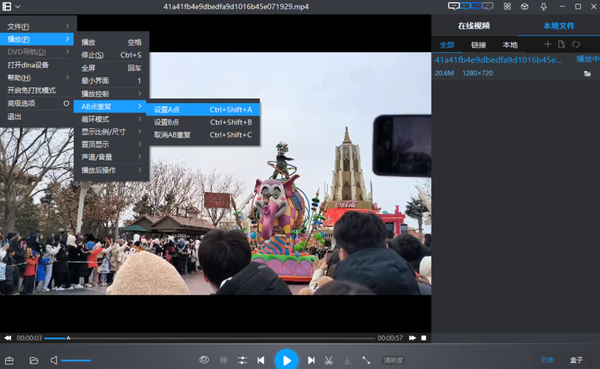600x369 pixels.
Task: Toggle the pin-on-top icon in title bar
Action: (543, 7)
